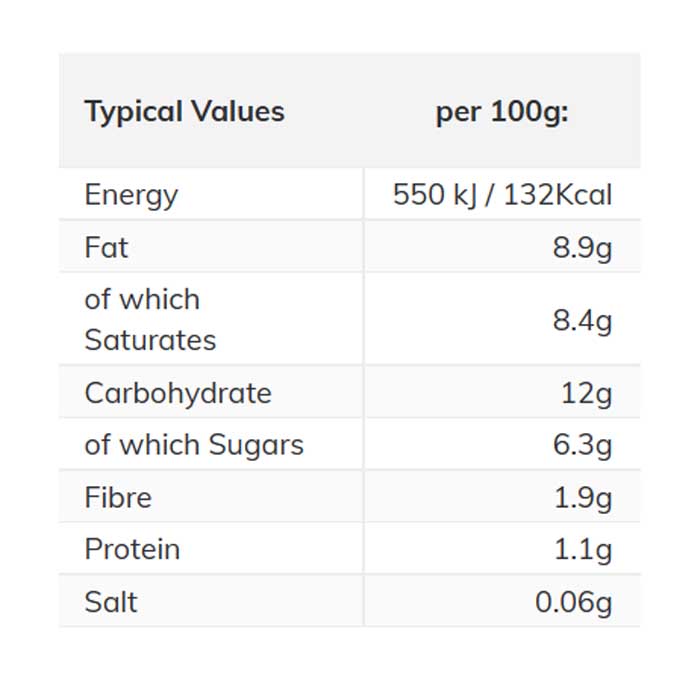Click the Fibre row label
The image size is (700, 700).
pyautogui.click(x=118, y=497)
